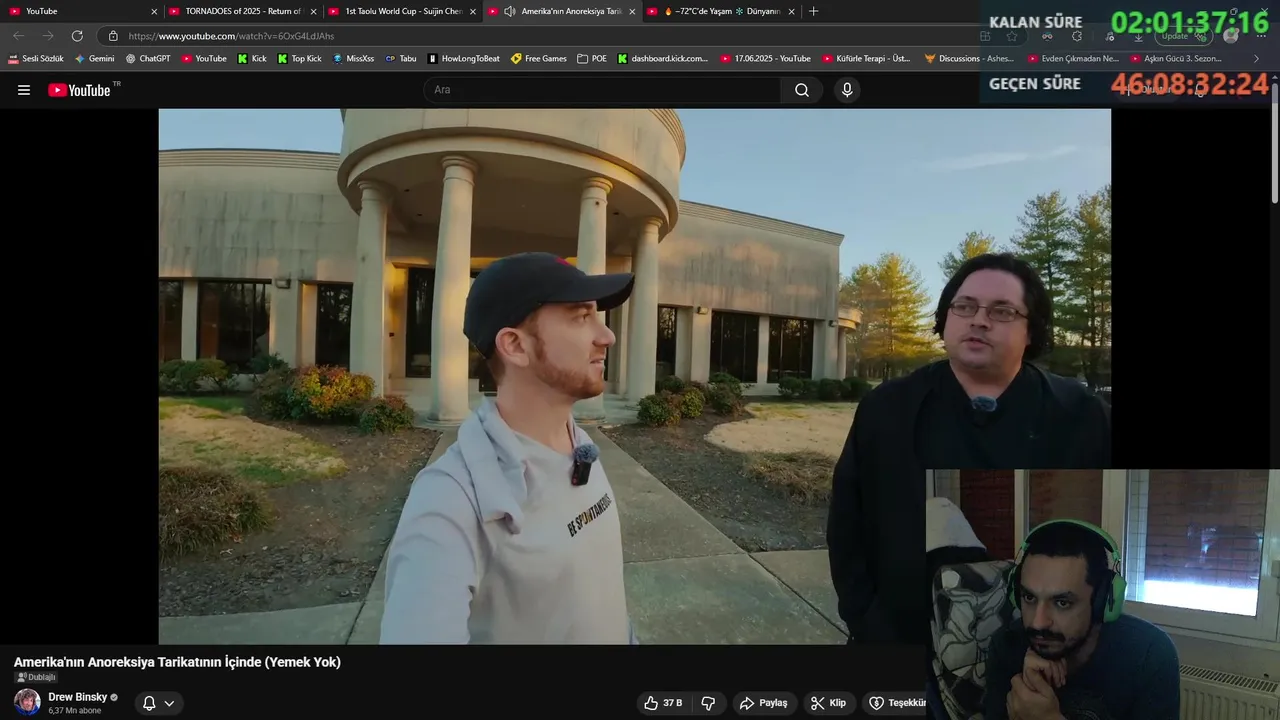Open the YouTube hamburger guide menu
Screen dimensions: 1280x720
[24, 90]
